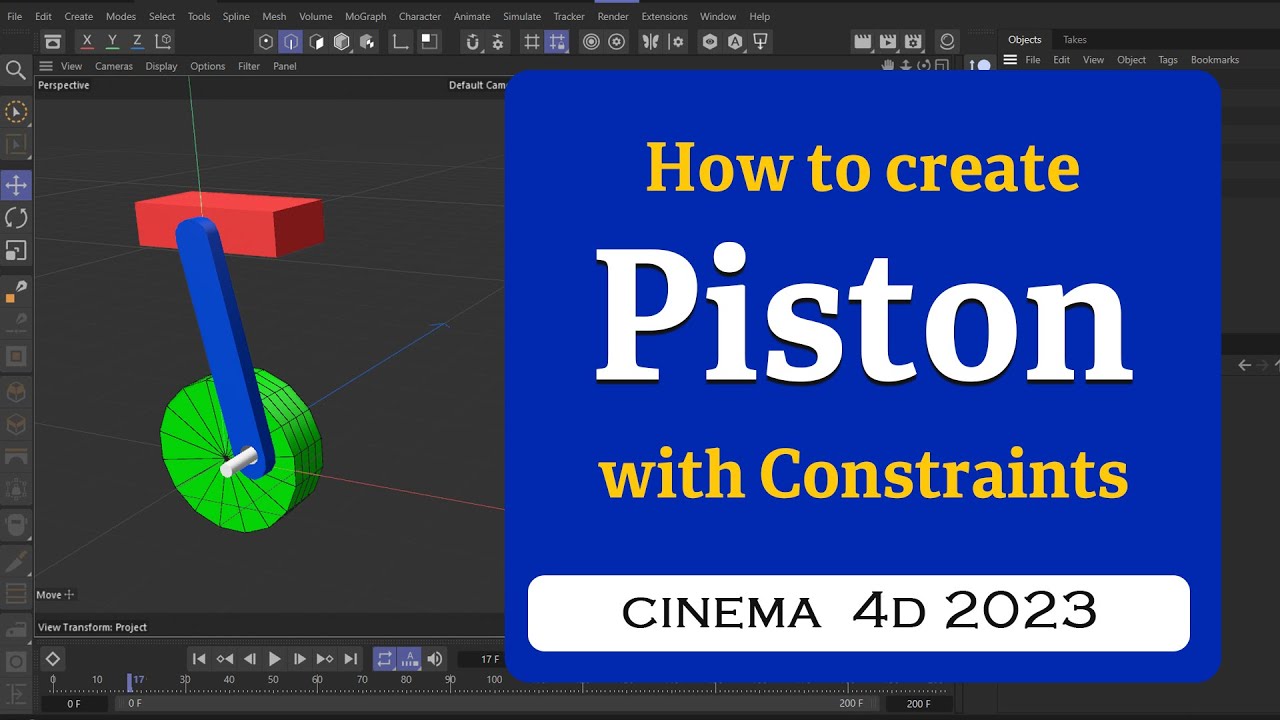
Task: Play the animation forward
Action: coord(275,659)
